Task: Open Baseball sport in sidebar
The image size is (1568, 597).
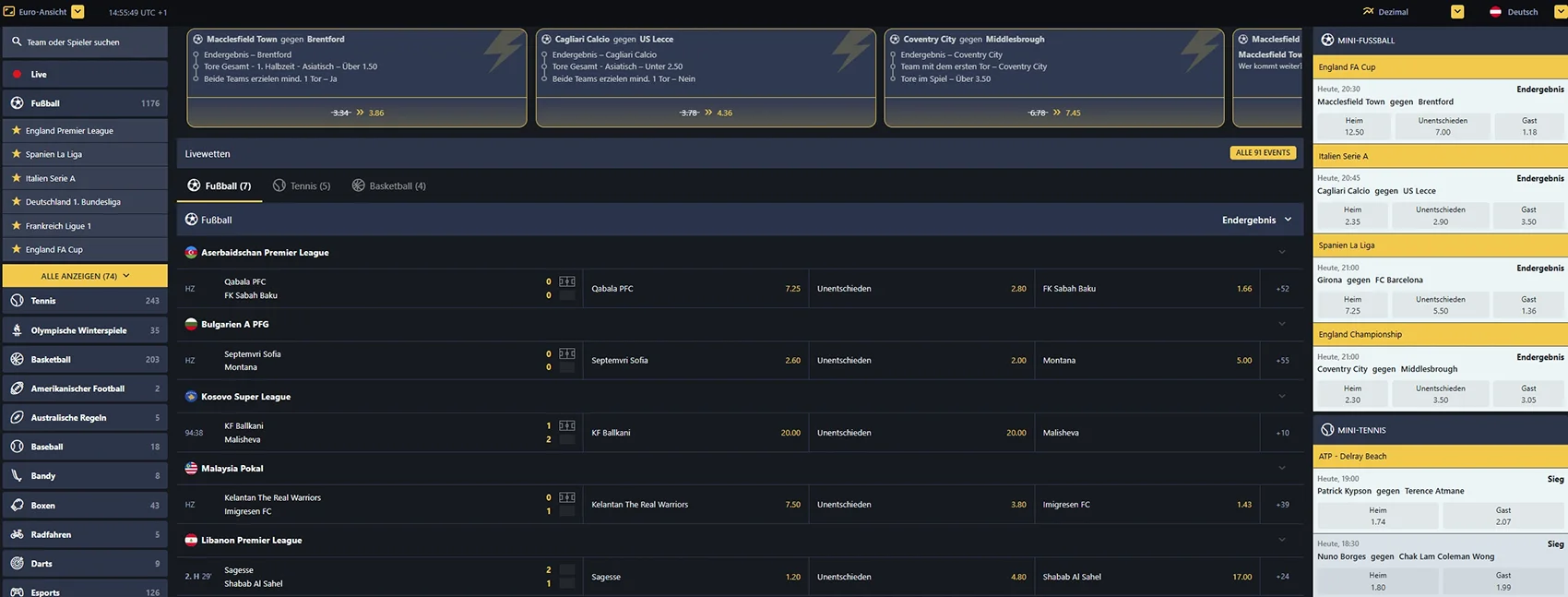Action: pyautogui.click(x=85, y=447)
